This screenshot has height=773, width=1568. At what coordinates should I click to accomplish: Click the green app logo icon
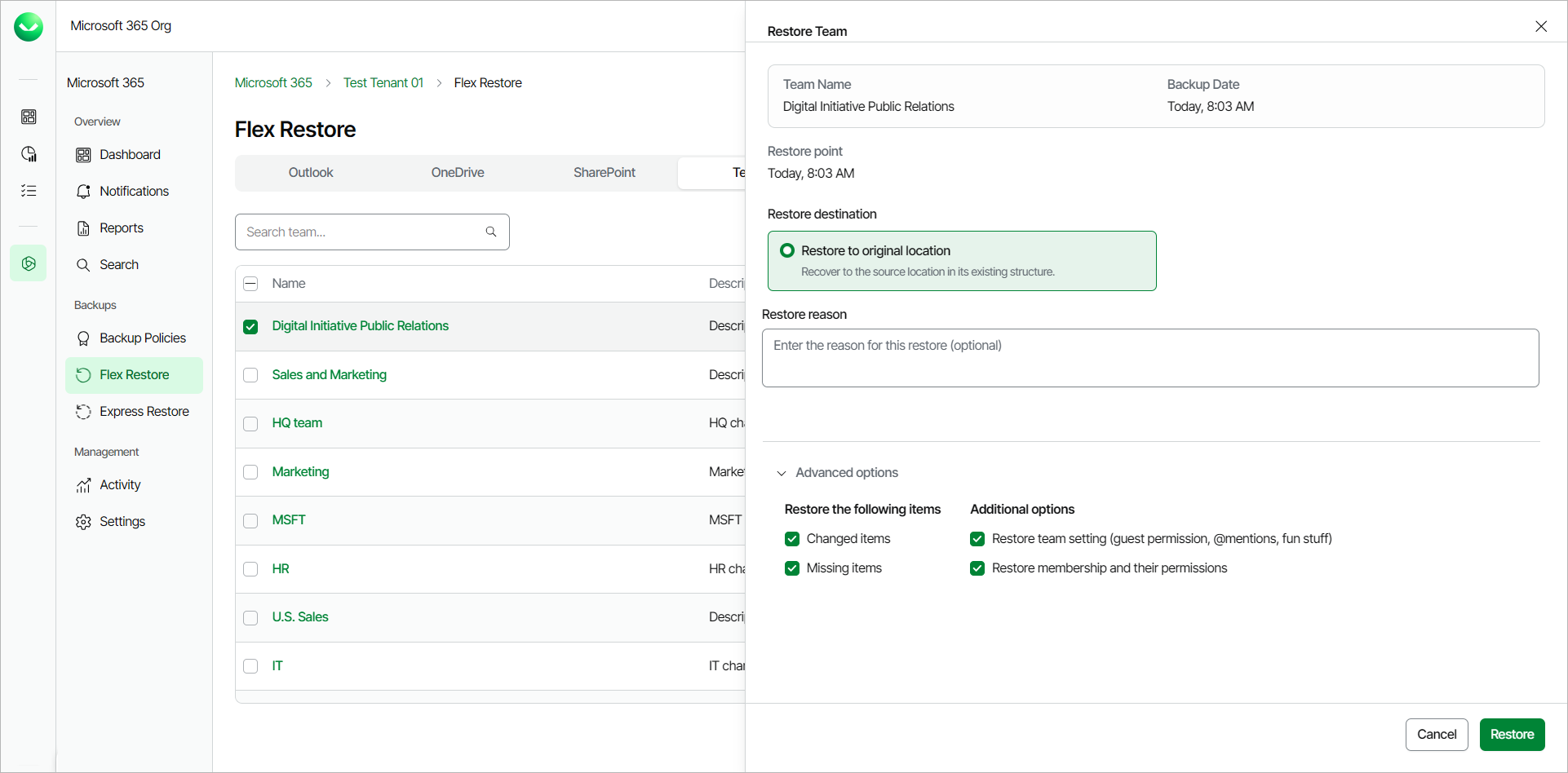click(29, 27)
